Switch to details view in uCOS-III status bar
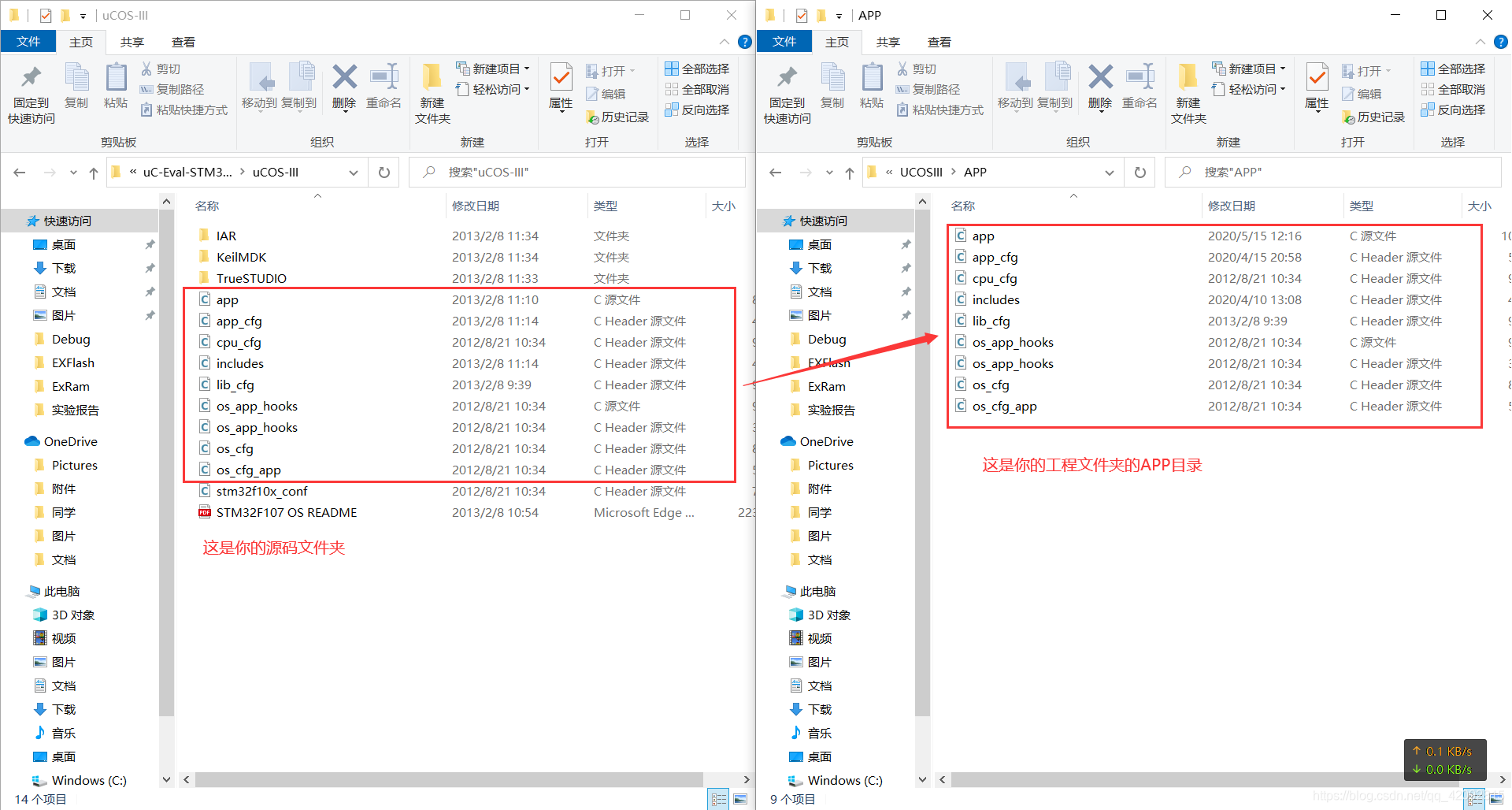Image resolution: width=1512 pixels, height=810 pixels. [719, 799]
